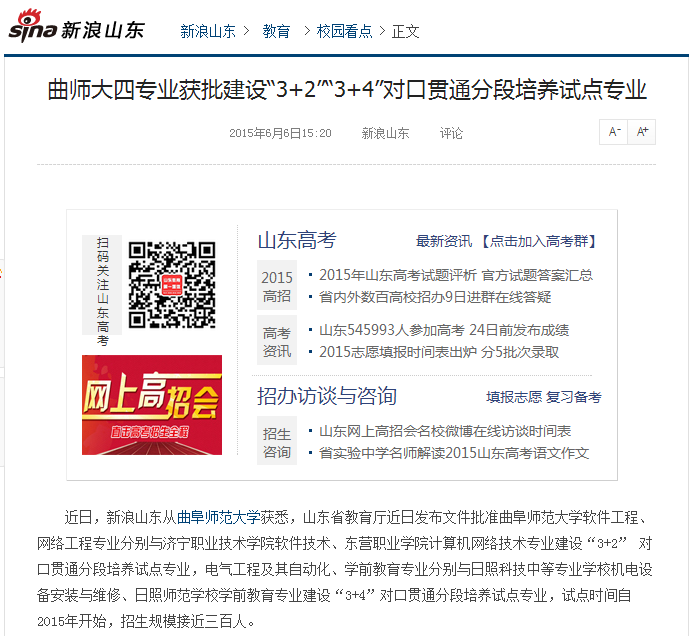The height and width of the screenshot is (636, 698).
Task: Click the 填报志愿 link
Action: [x=514, y=397]
